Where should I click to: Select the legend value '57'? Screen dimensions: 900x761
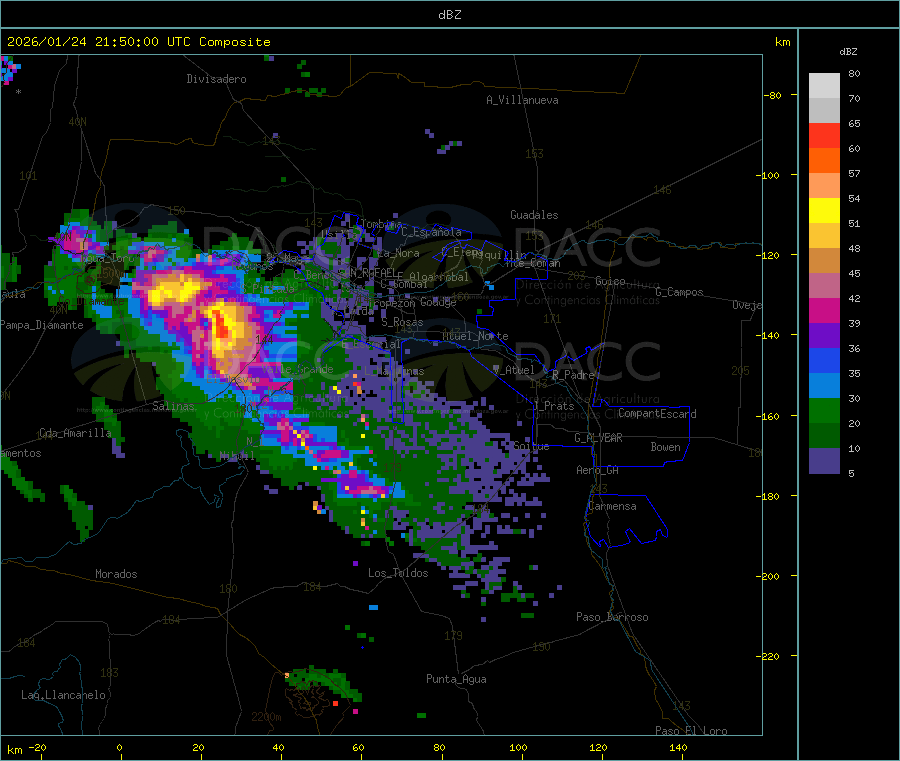click(x=854, y=173)
